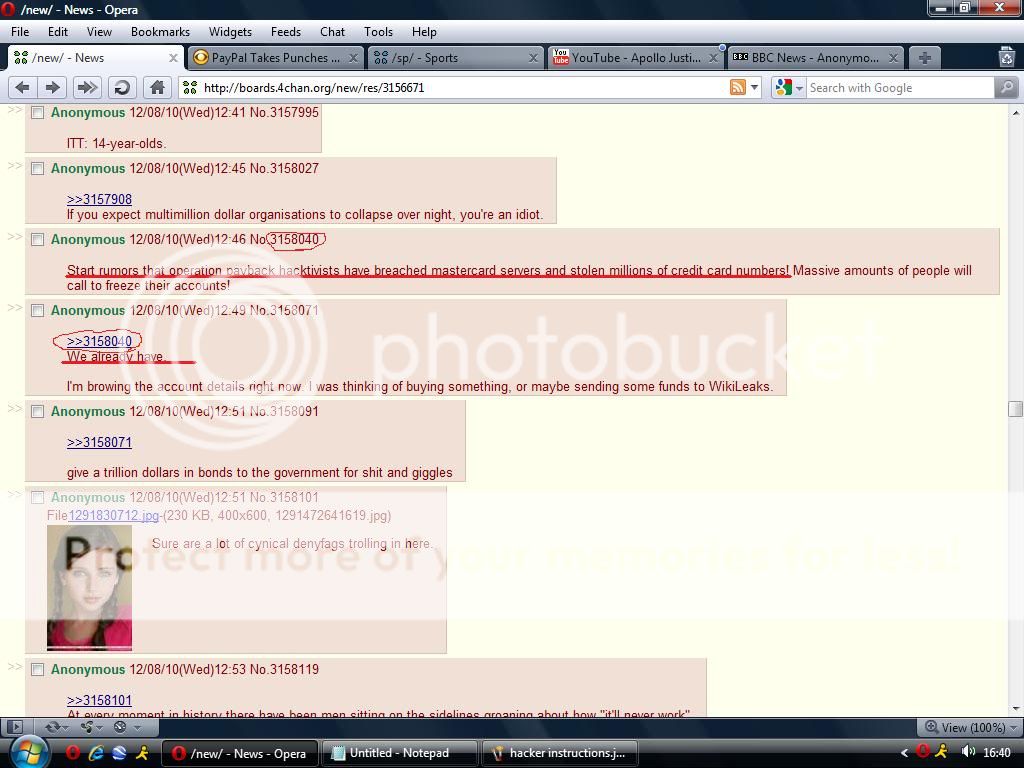Open the Bookmarks menu
1024x768 pixels.
pos(160,32)
